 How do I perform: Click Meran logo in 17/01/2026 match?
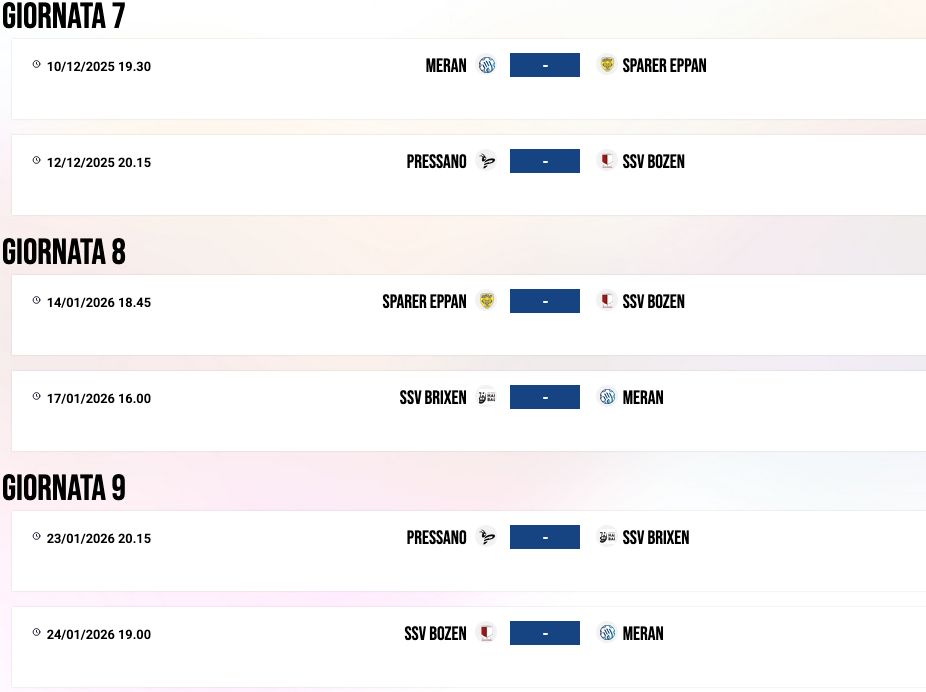(607, 397)
